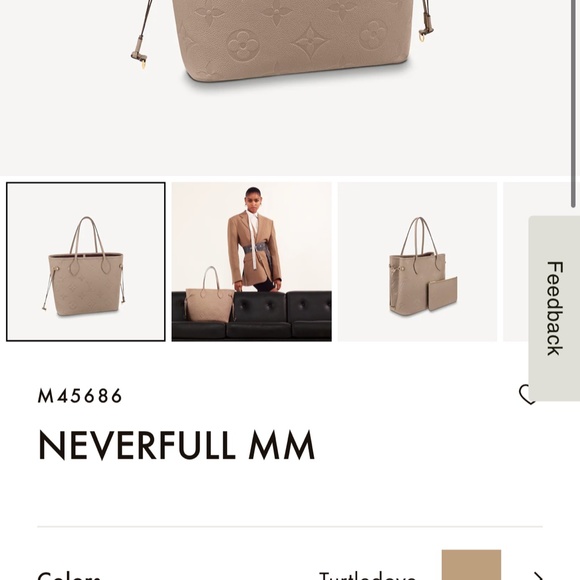This screenshot has width=580, height=580.
Task: Click the pointed star monogram on large bag
Action: (310, 39)
